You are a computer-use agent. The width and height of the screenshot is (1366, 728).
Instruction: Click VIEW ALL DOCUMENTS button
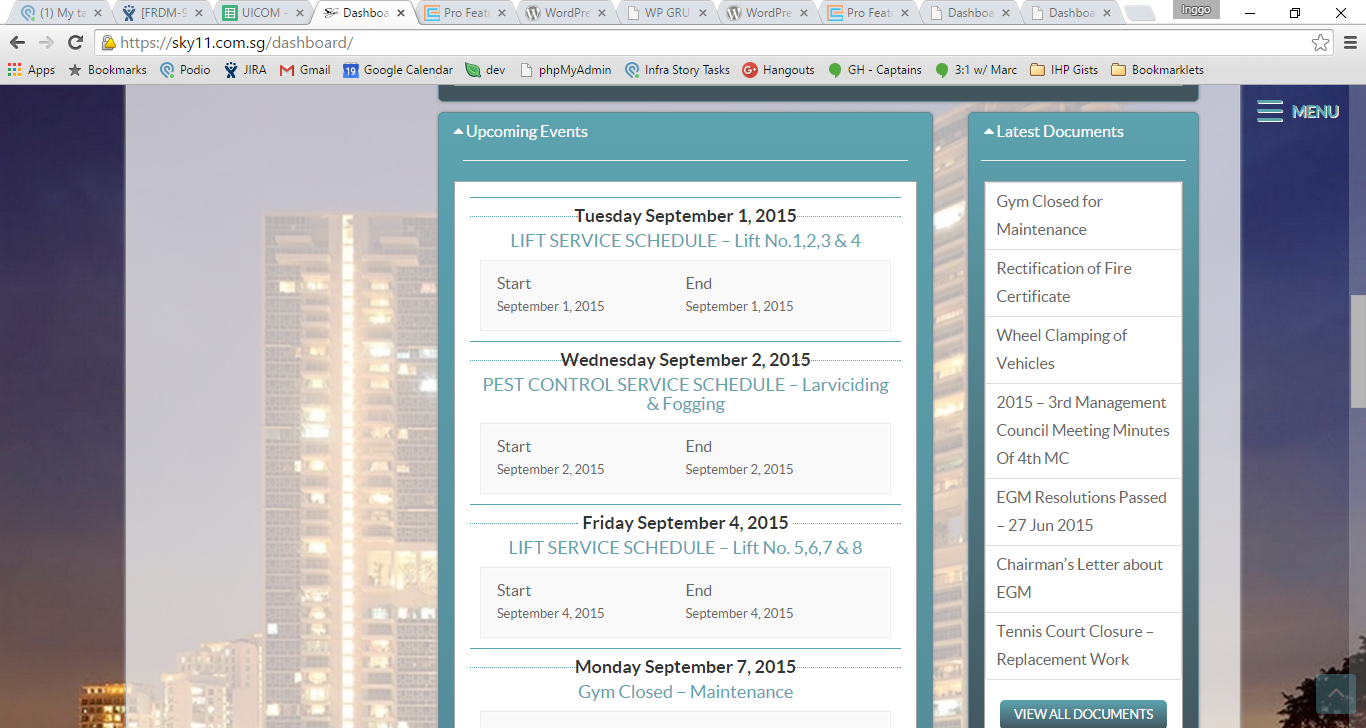(1083, 714)
